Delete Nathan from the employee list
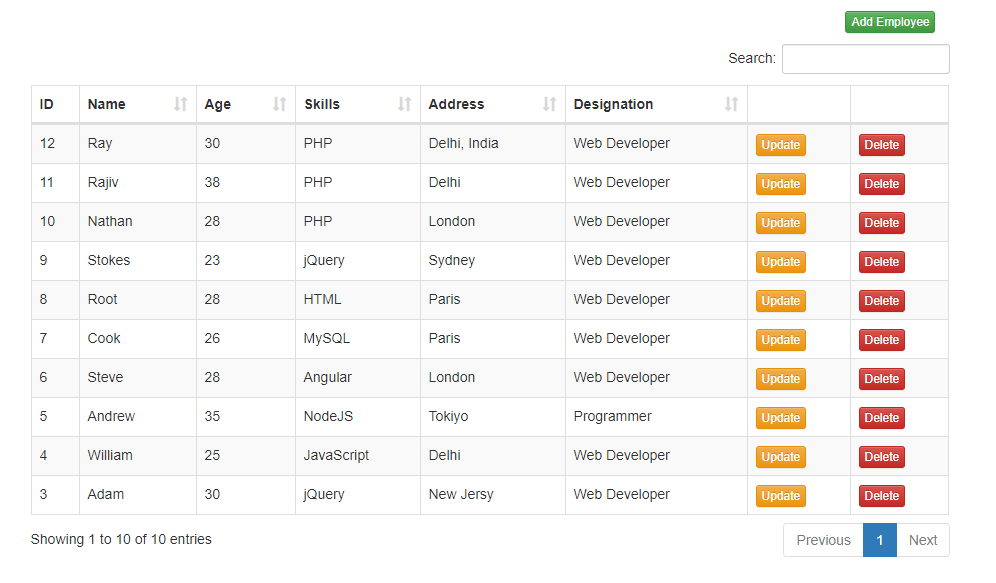Screen dimensions: 996x583 pyautogui.click(x=881, y=222)
